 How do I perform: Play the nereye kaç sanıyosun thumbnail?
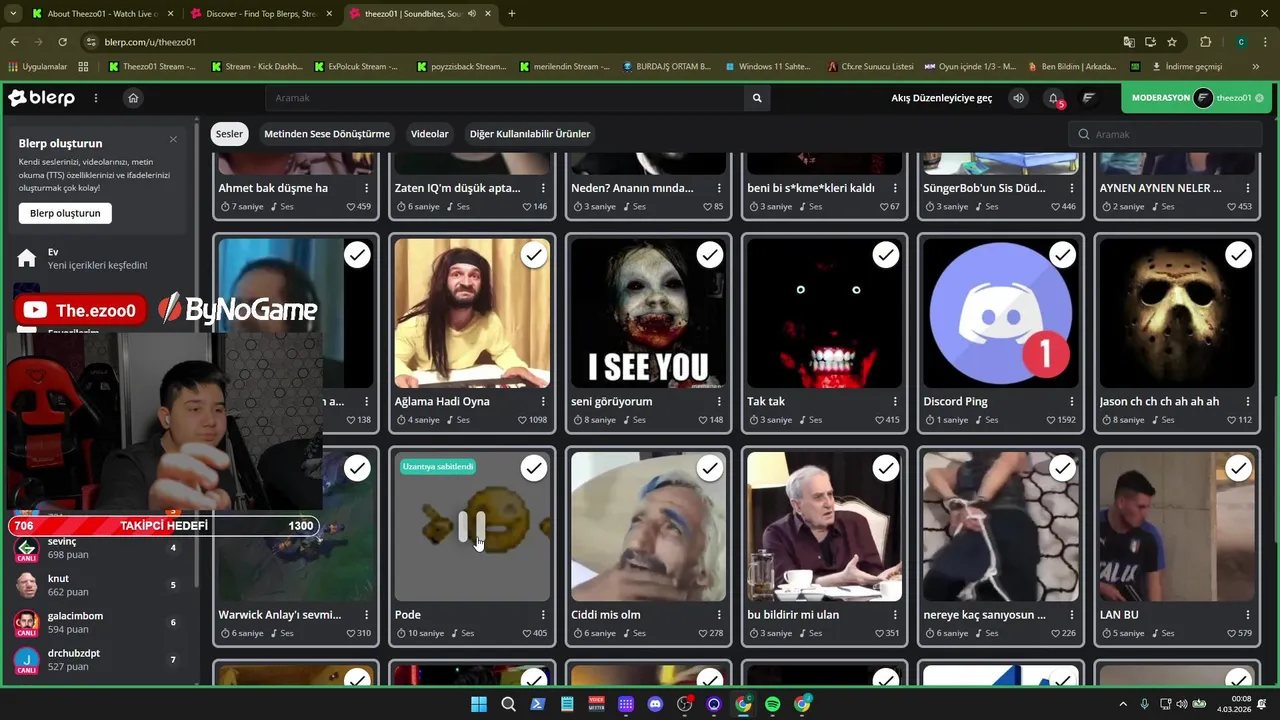1000,527
